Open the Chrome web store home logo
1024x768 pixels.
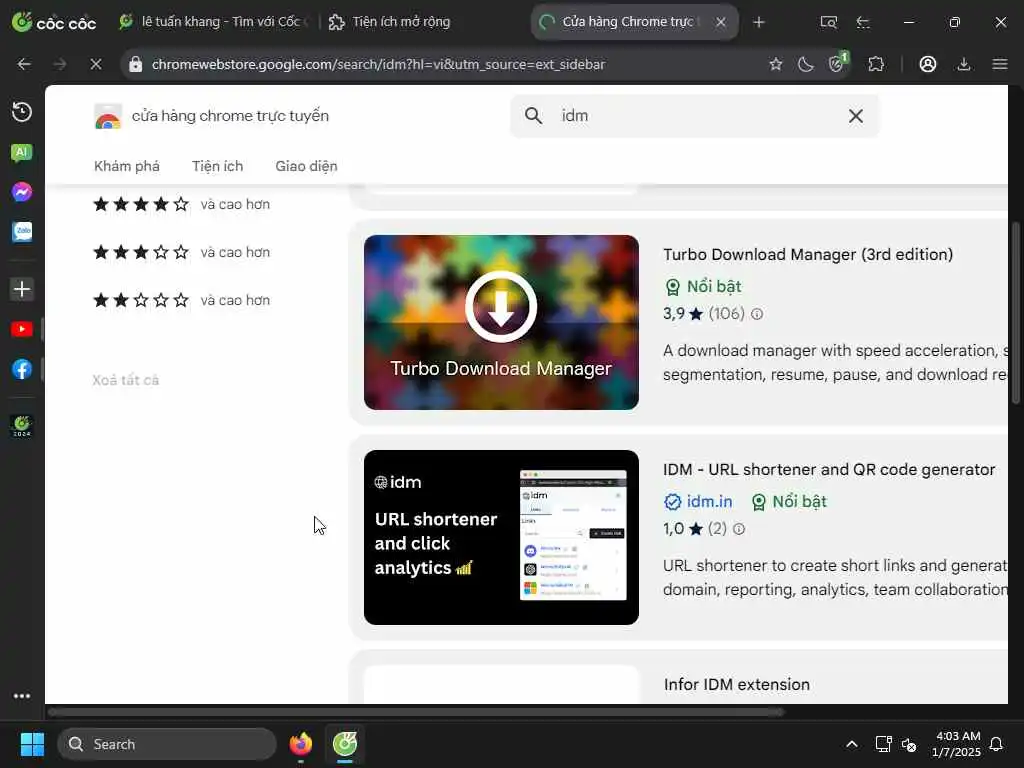pos(211,116)
